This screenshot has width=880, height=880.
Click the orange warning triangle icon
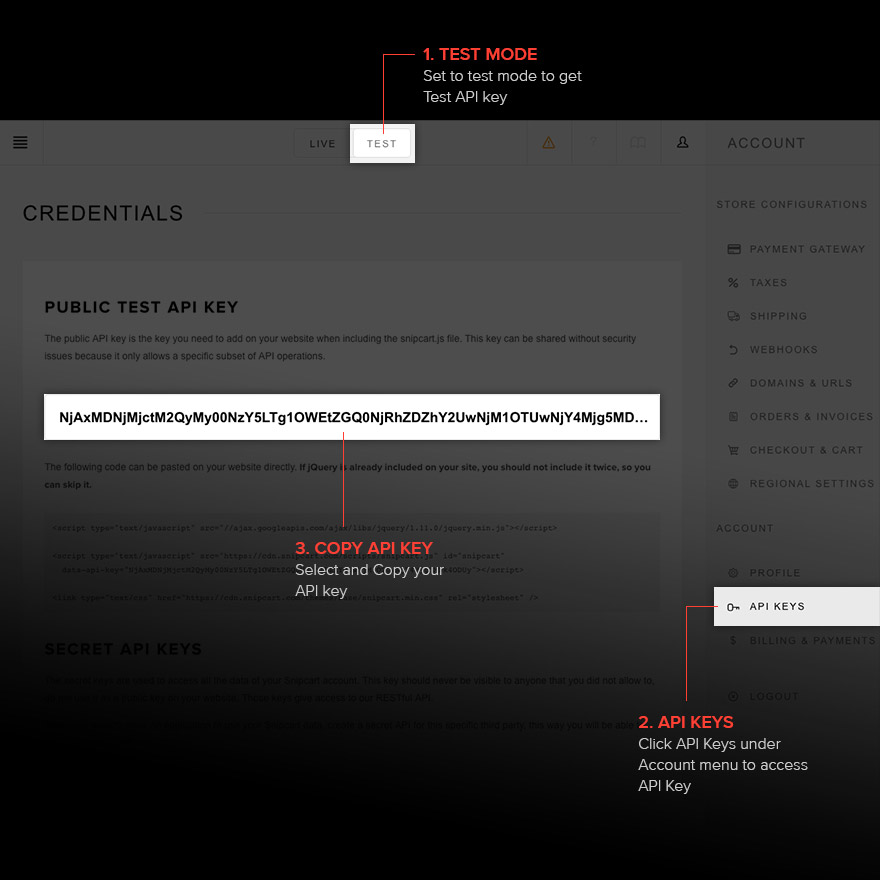click(548, 143)
